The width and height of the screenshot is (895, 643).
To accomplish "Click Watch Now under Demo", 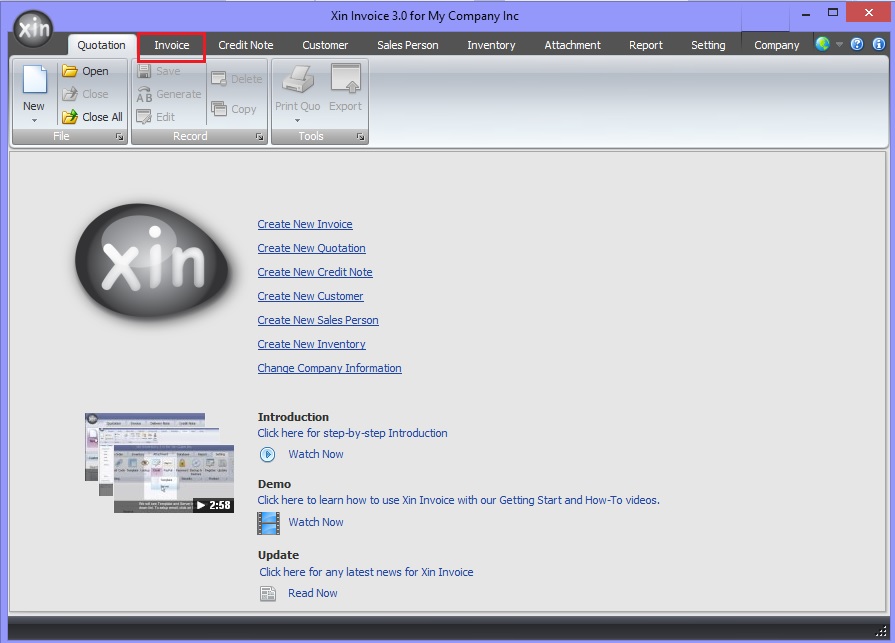I will [316, 522].
